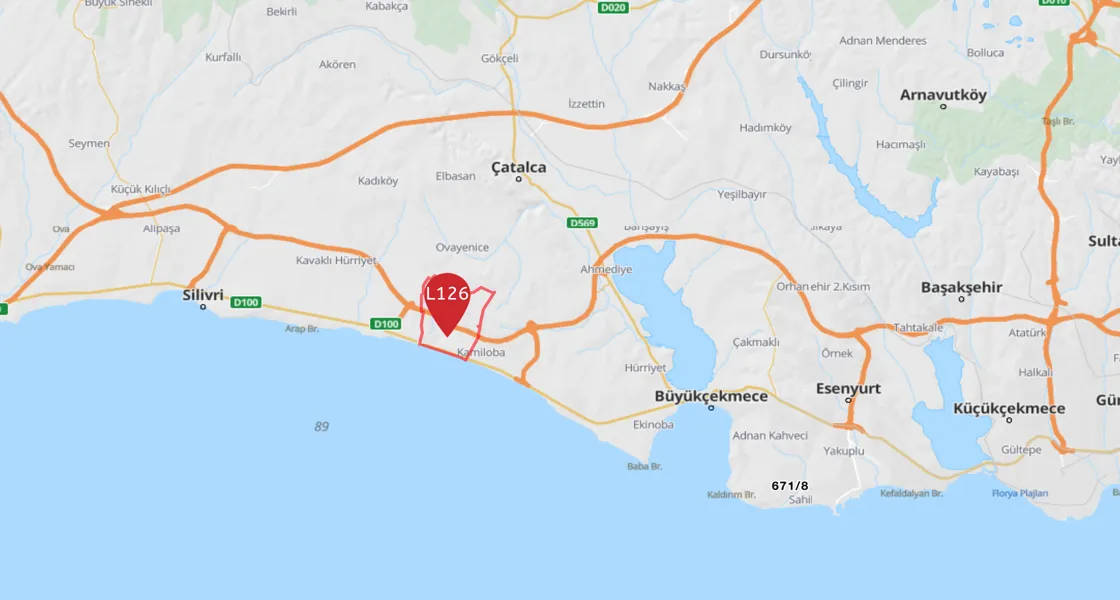This screenshot has height=600, width=1120.
Task: Click the Hadımköy place label
Action: [x=765, y=128]
